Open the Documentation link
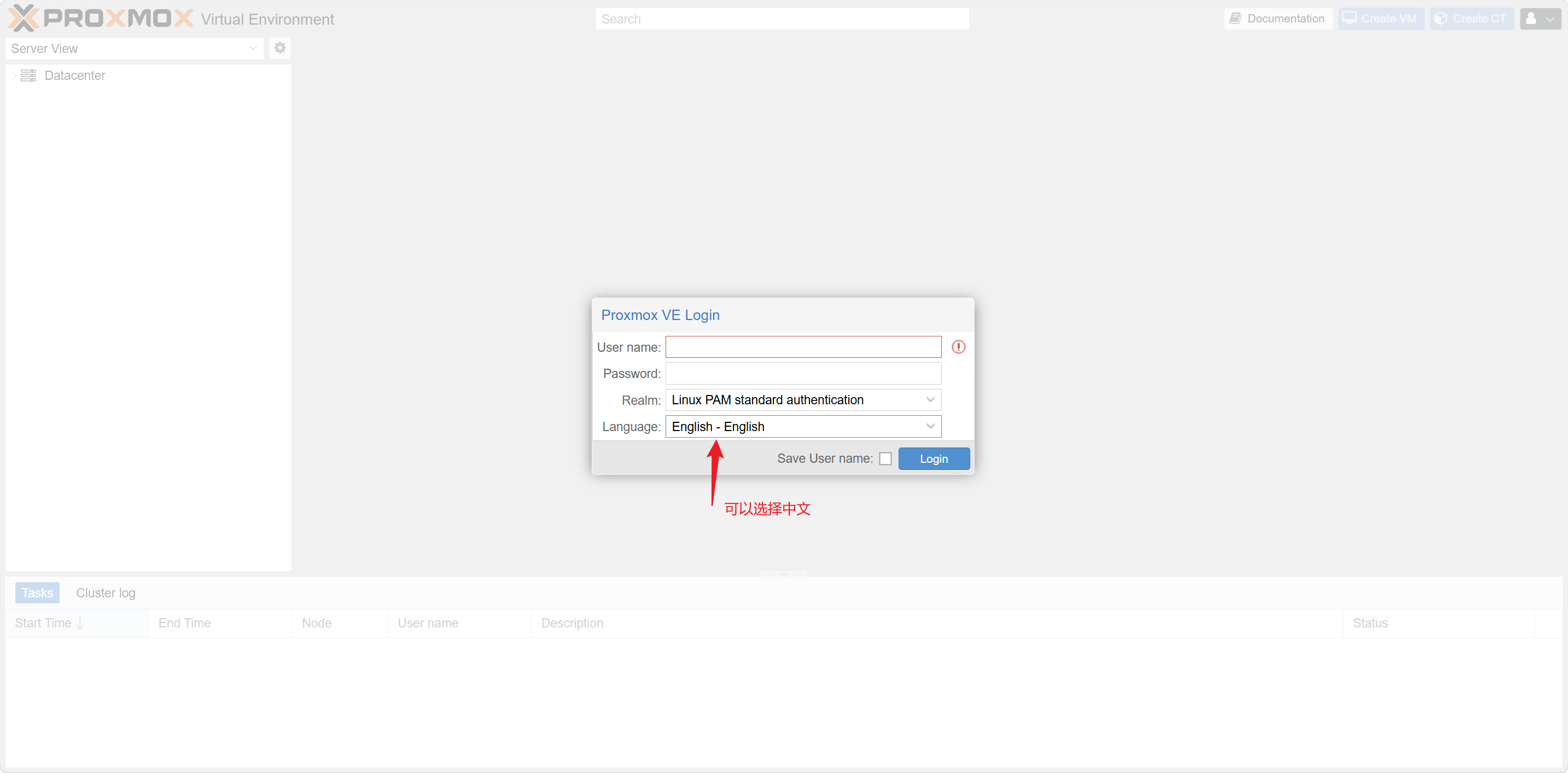This screenshot has width=1568, height=773. click(1278, 19)
